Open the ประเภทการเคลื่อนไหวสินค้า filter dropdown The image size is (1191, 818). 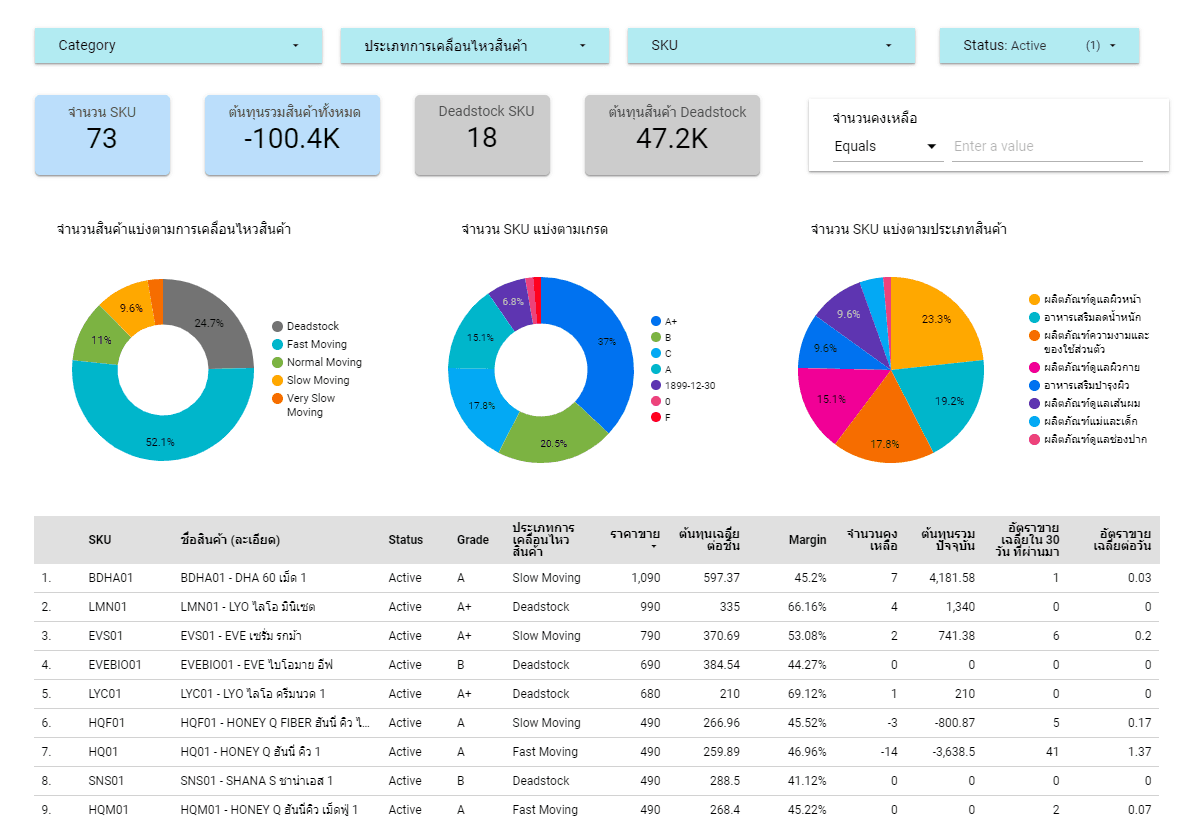pos(473,45)
